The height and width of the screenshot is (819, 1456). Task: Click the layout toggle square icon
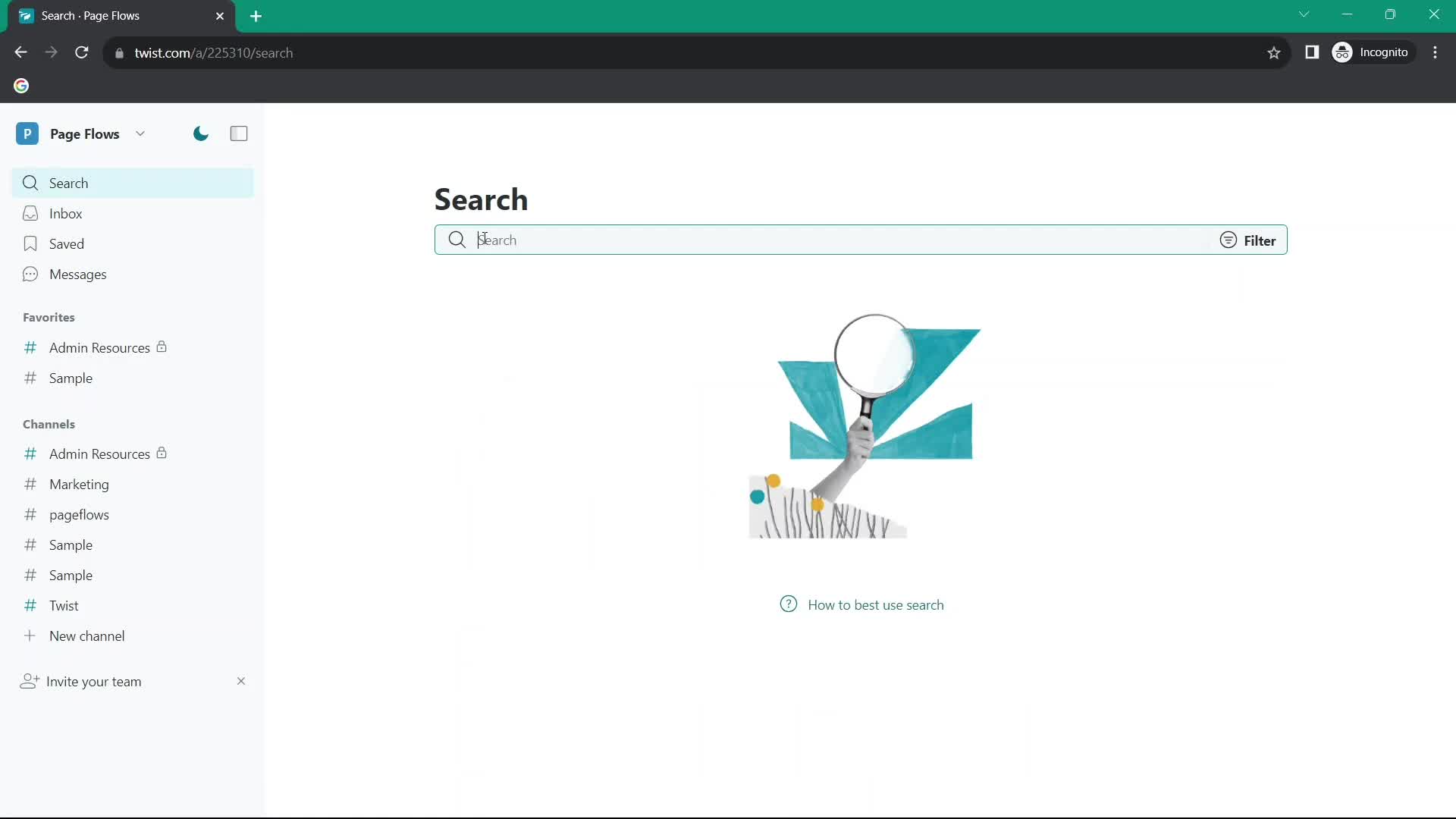(x=239, y=133)
